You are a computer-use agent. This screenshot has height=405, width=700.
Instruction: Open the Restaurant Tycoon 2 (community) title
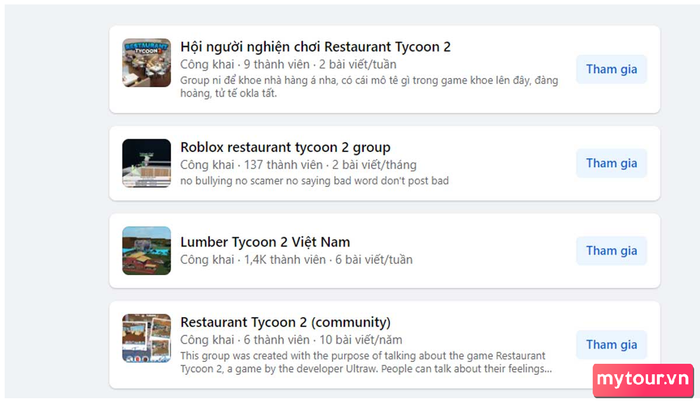coord(285,322)
